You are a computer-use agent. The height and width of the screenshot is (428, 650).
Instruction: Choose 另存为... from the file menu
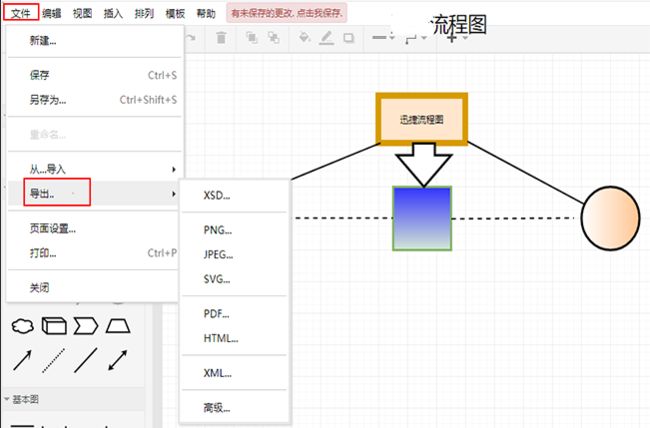click(95, 100)
